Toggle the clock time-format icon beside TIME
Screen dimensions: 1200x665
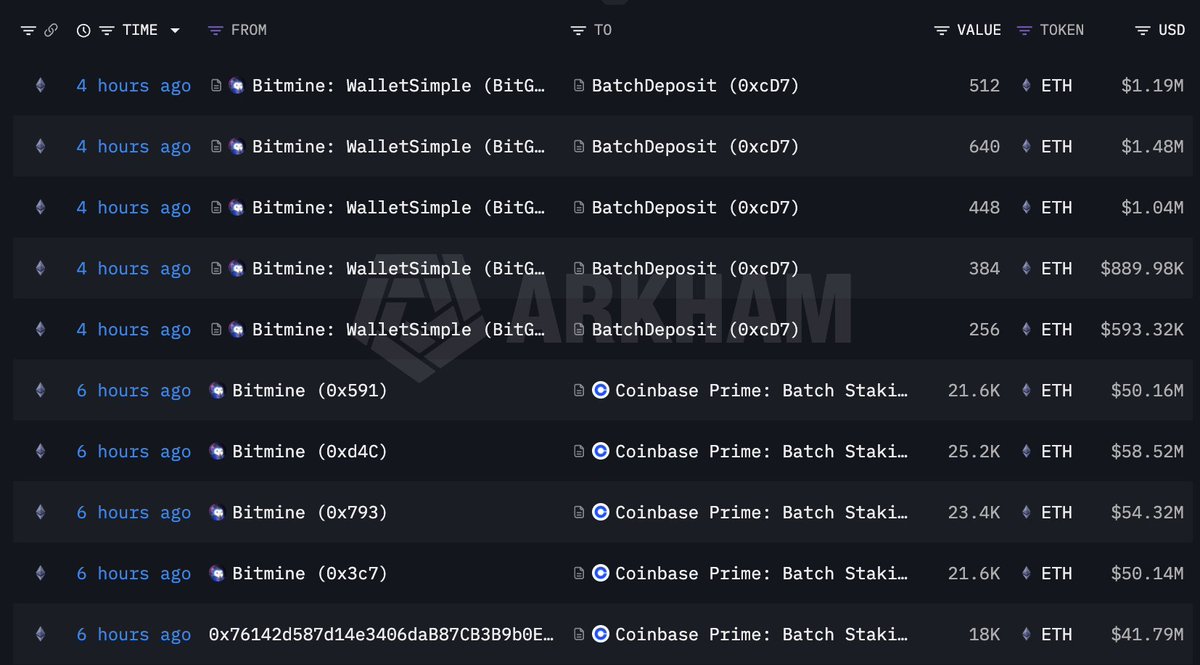[x=83, y=31]
